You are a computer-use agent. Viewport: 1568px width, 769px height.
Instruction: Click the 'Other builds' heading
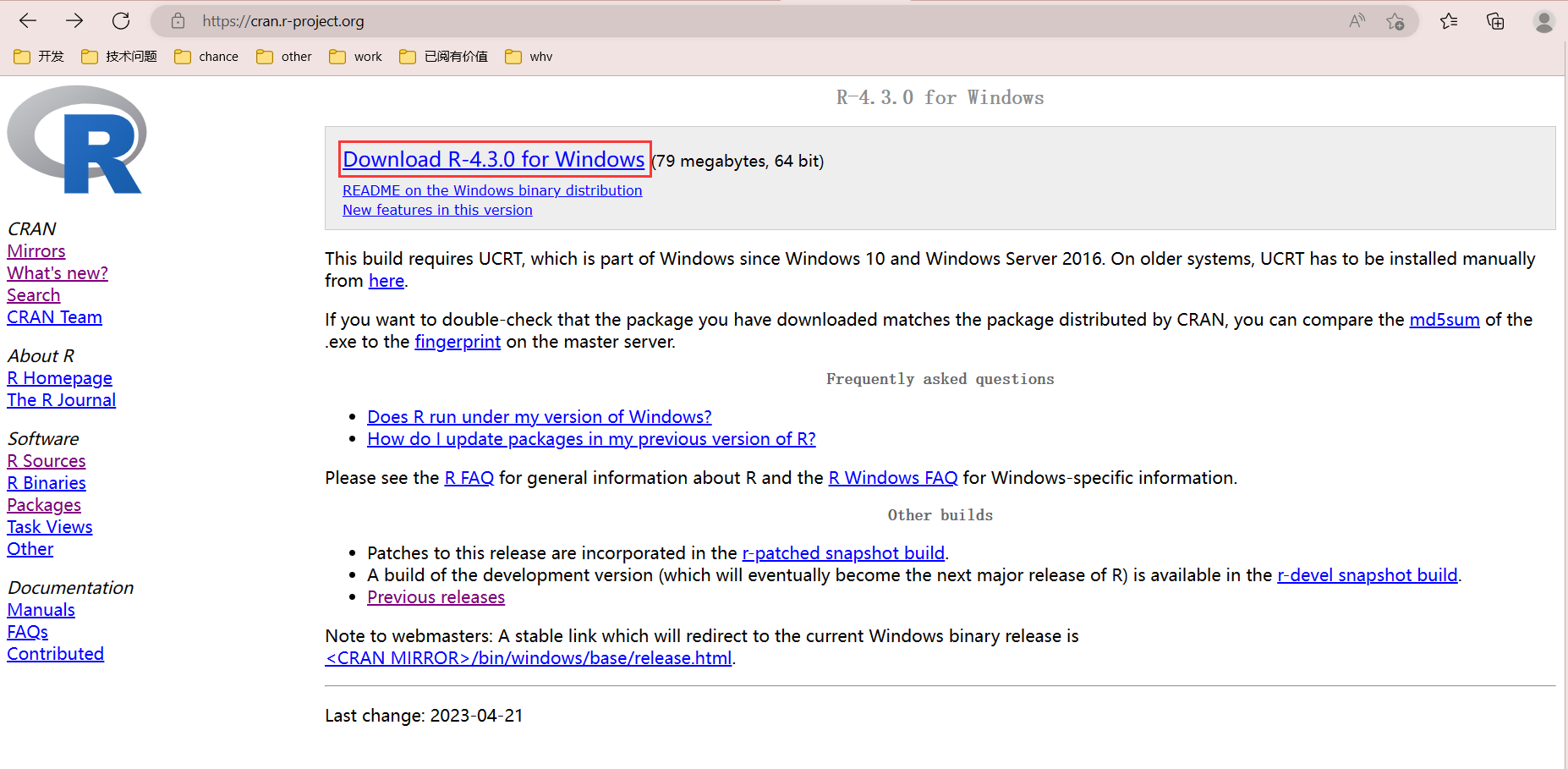940,515
